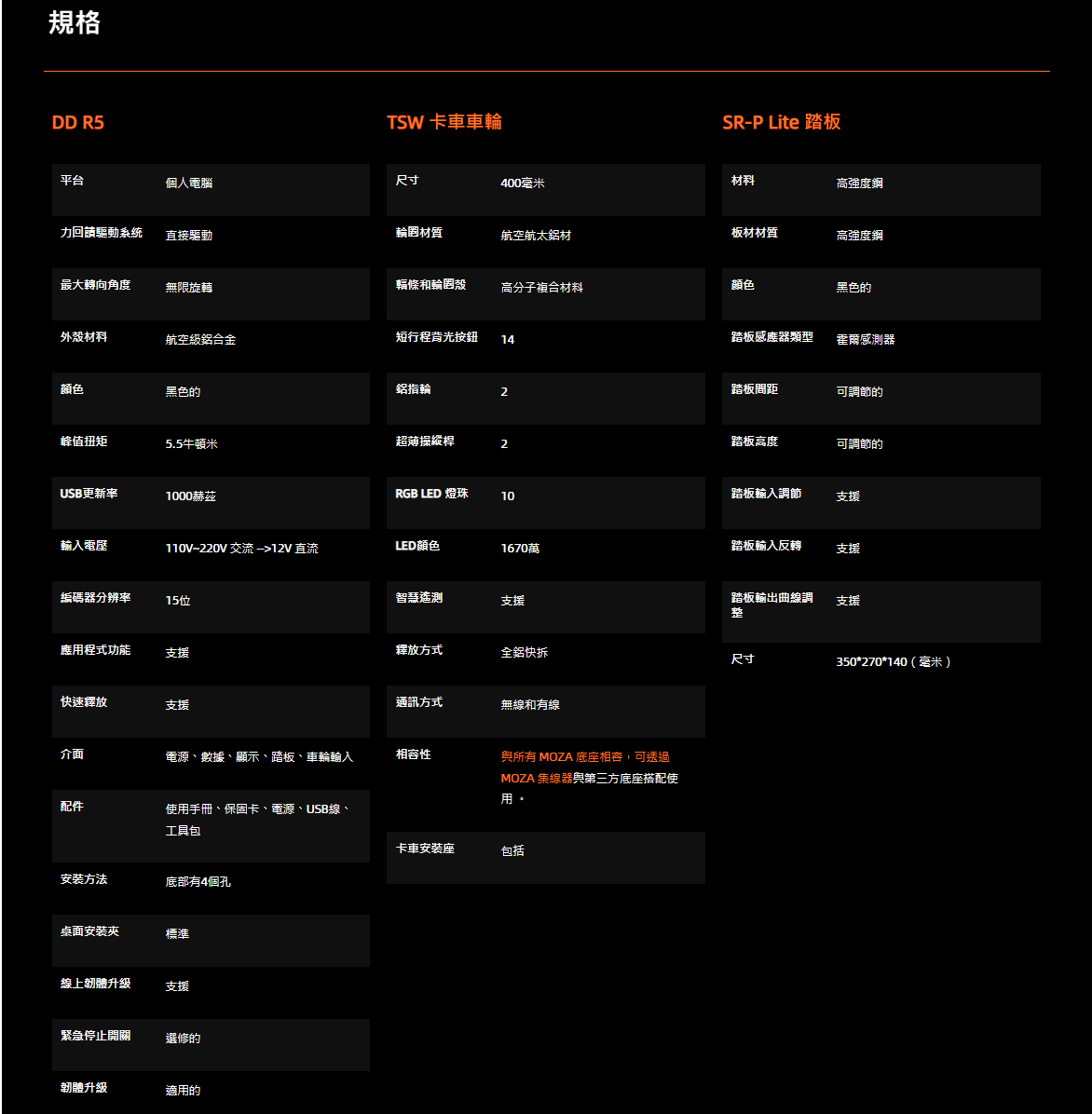Click the 航空級鋁合金 value
The width and height of the screenshot is (1092, 1114).
click(x=200, y=340)
